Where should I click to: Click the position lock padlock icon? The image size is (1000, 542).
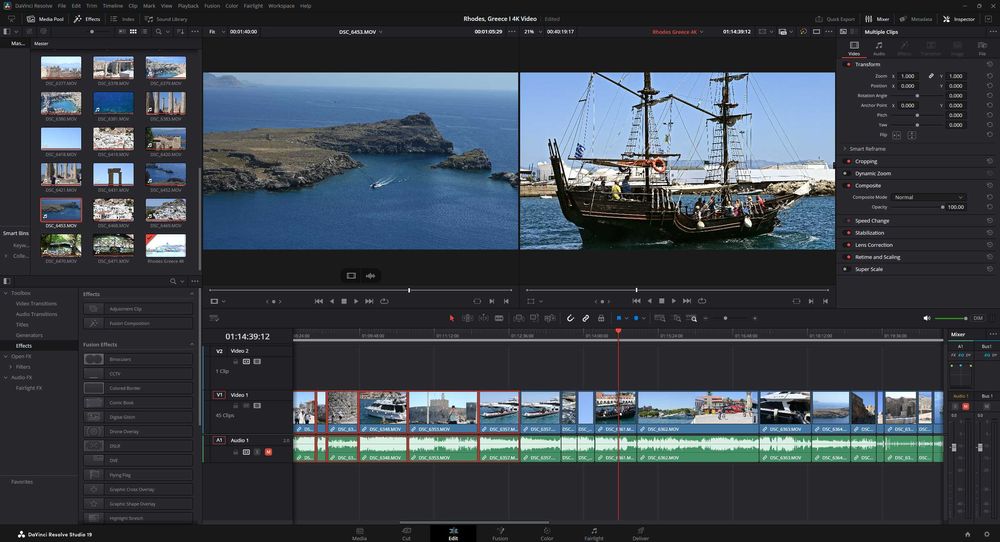[x=600, y=318]
